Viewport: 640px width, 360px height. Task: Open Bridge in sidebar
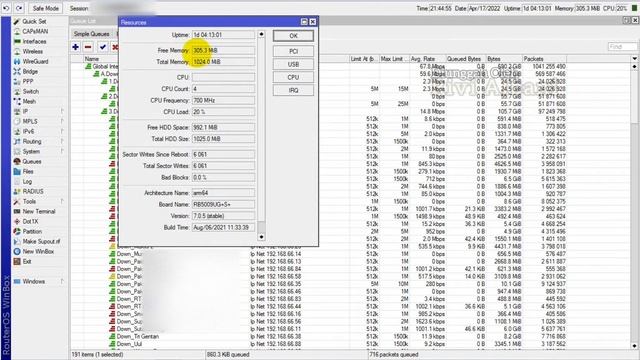pyautogui.click(x=30, y=71)
